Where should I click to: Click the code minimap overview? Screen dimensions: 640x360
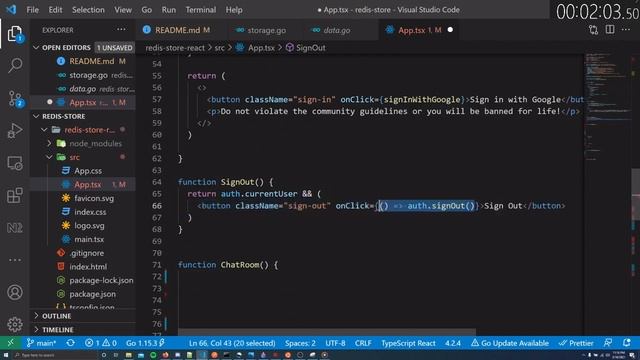pos(607,106)
